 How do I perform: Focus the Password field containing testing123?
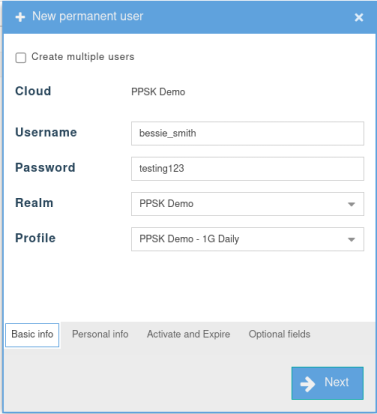pyautogui.click(x=247, y=169)
